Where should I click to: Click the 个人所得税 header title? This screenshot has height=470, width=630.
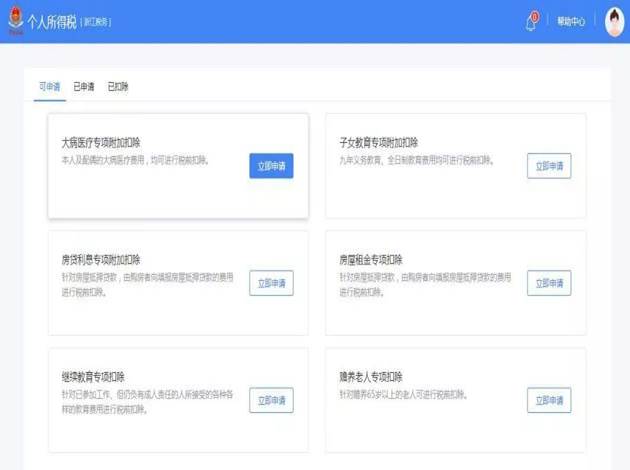pyautogui.click(x=55, y=21)
